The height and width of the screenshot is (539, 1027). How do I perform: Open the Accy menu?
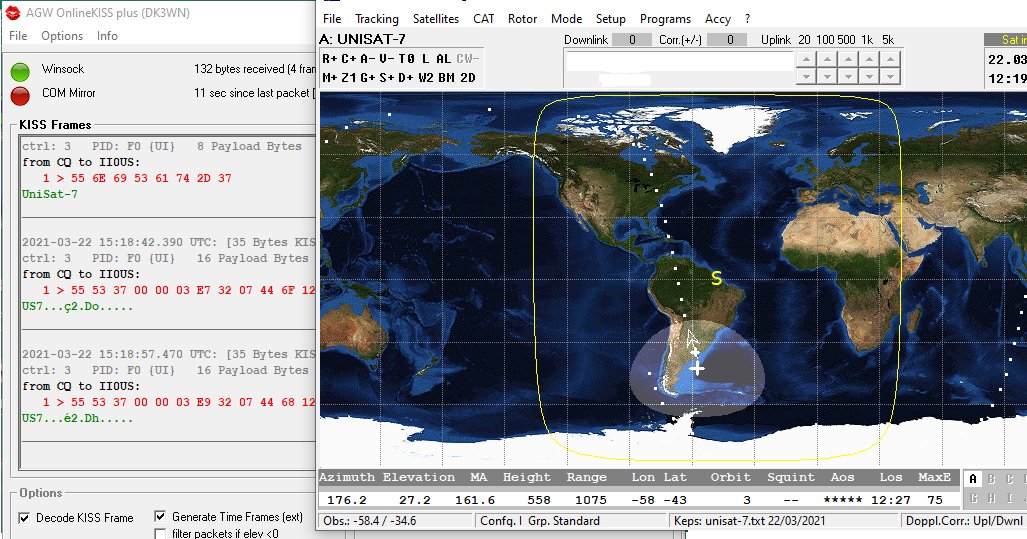point(718,19)
